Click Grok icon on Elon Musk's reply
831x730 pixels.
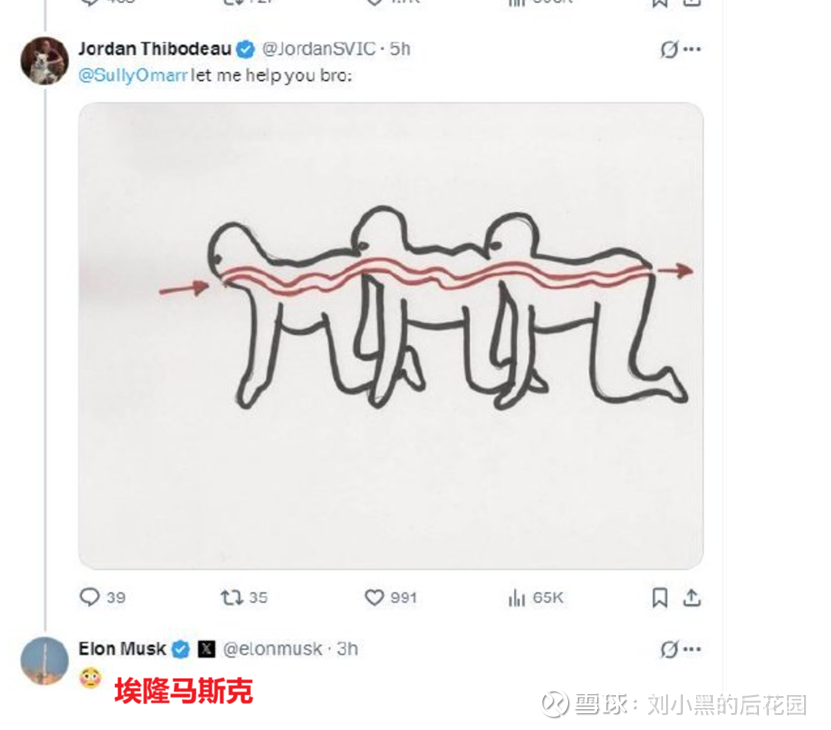(x=669, y=649)
